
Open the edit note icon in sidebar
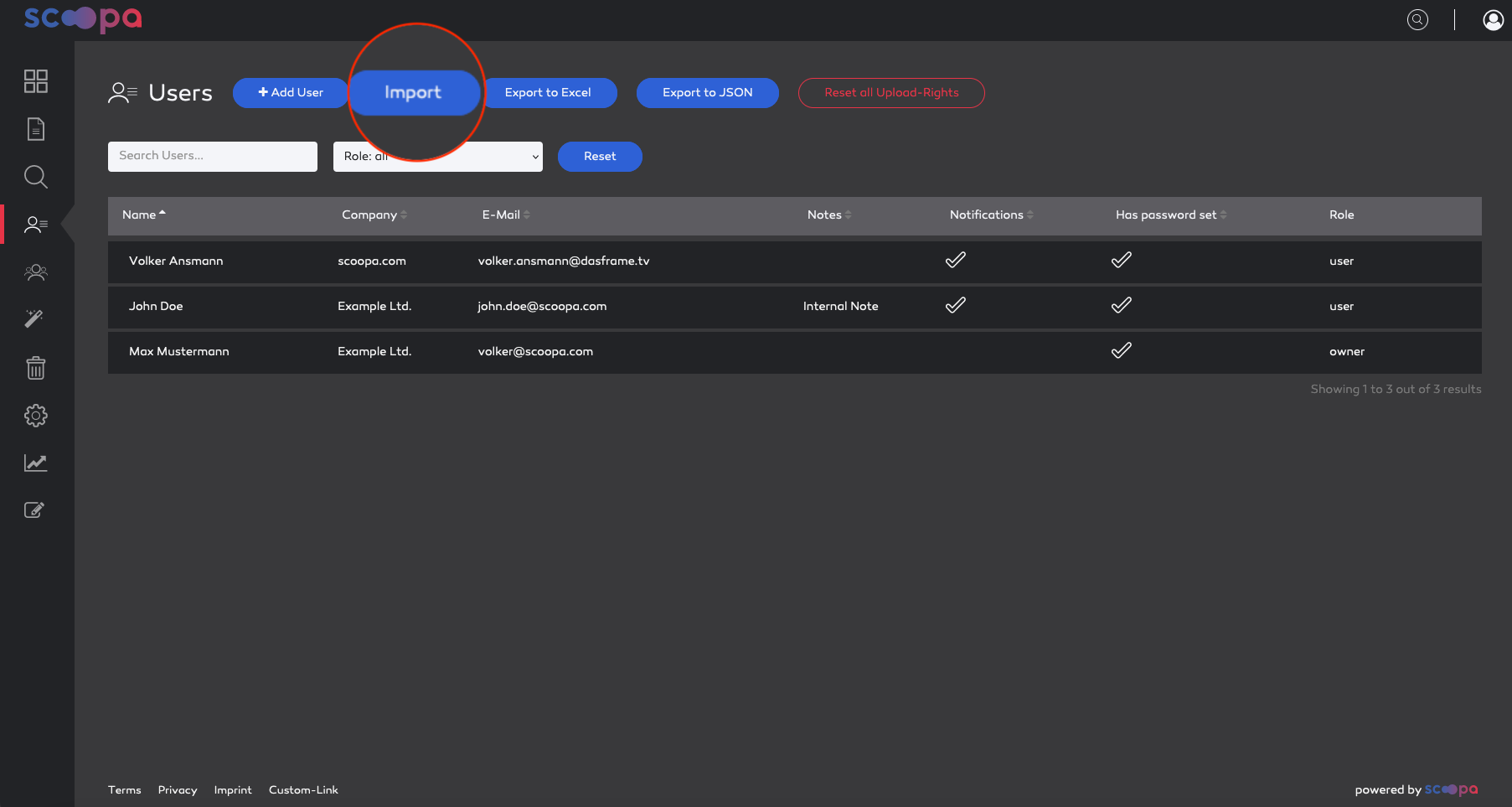(34, 510)
